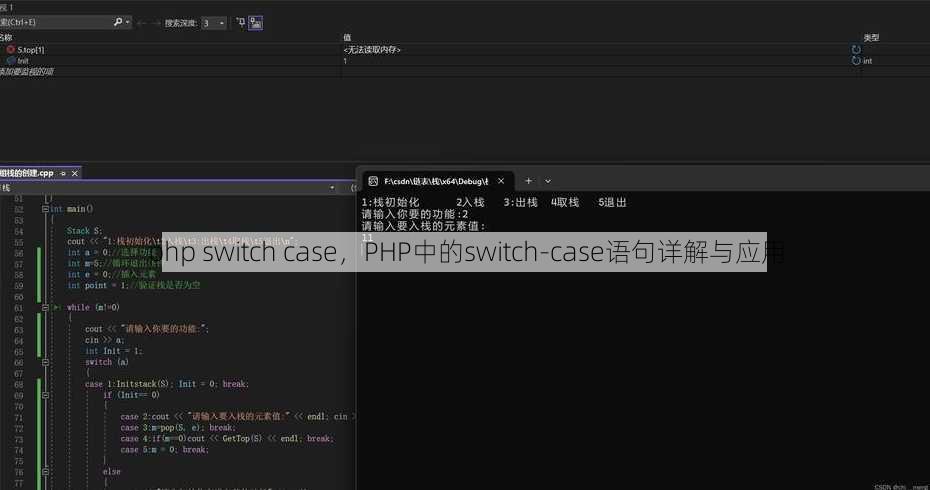Click the search magnifier icon in the watch toolbar

pos(117,22)
